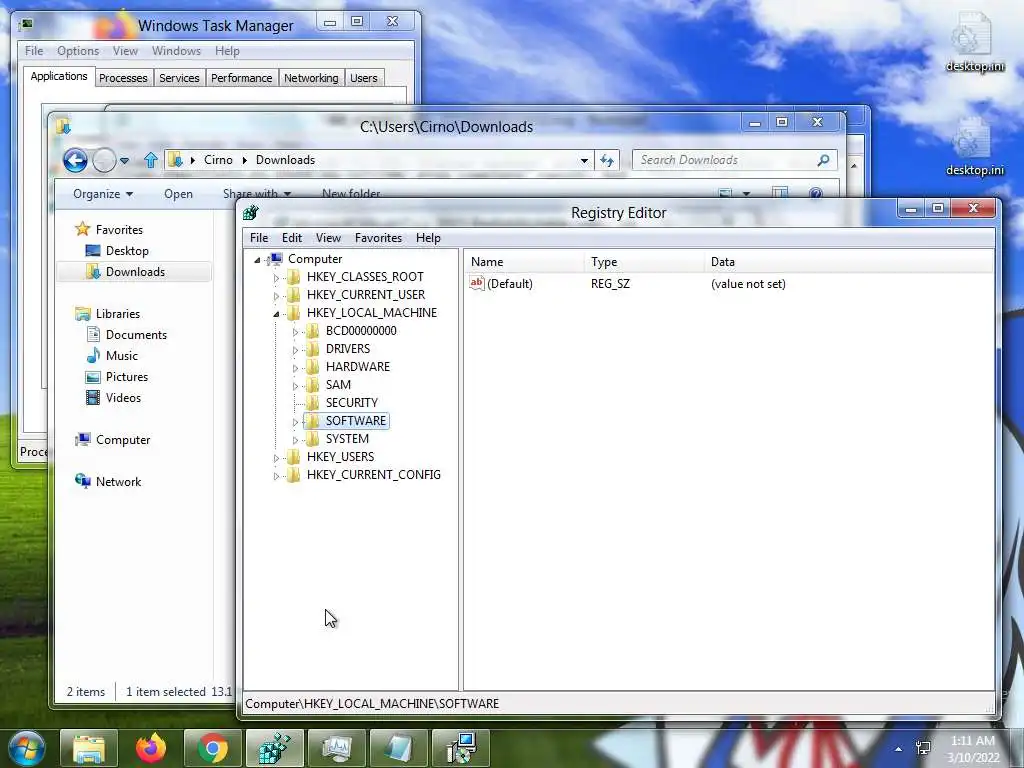
Task: Open the Documents library
Action: [x=136, y=334]
